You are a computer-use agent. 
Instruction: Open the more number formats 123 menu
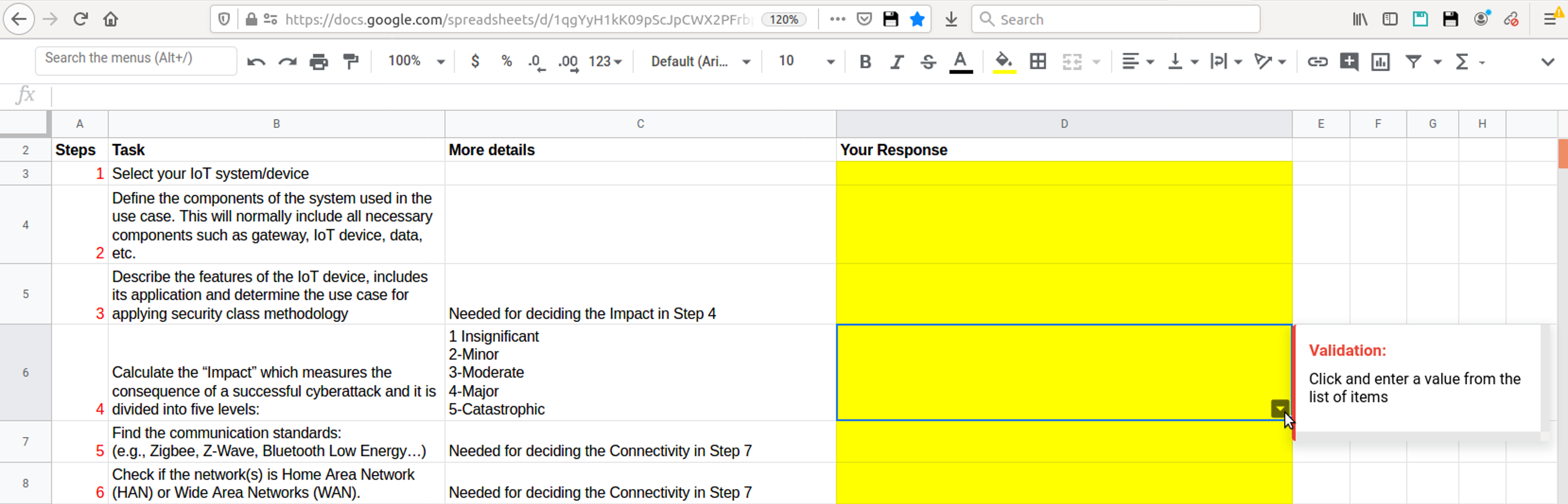pyautogui.click(x=605, y=61)
